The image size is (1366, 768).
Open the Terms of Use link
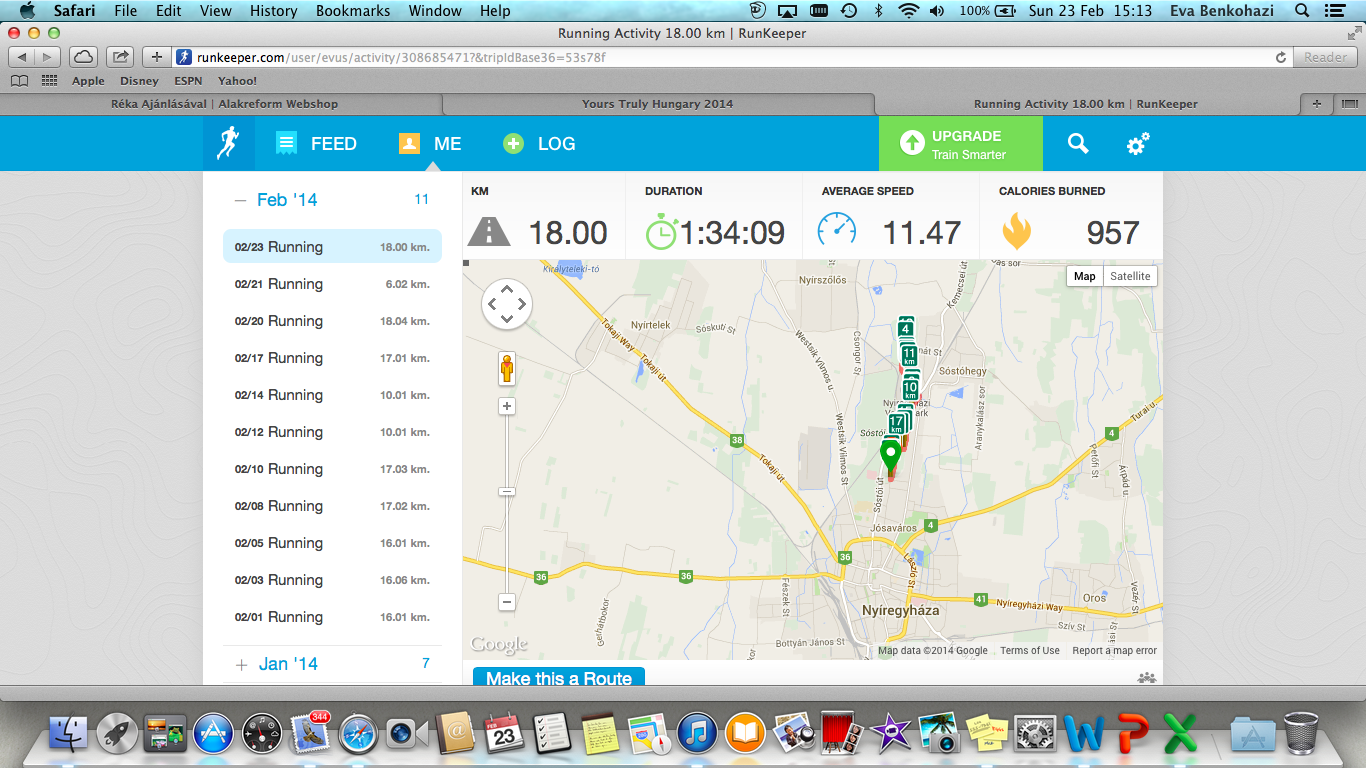(x=1029, y=650)
